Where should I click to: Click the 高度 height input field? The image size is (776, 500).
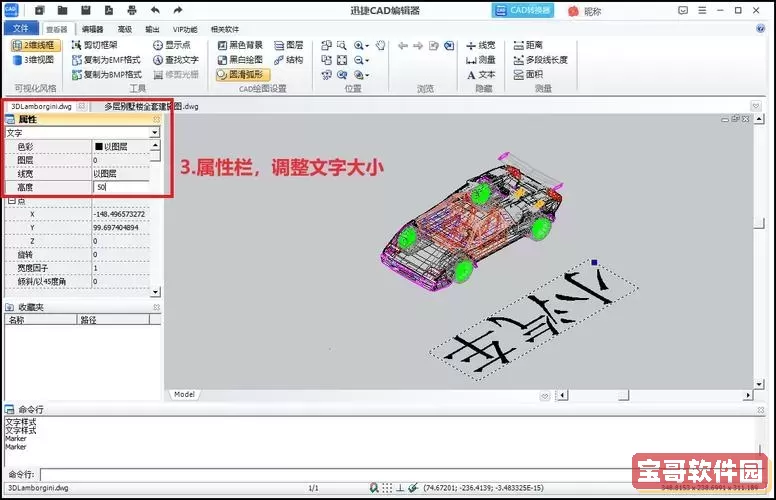point(121,187)
